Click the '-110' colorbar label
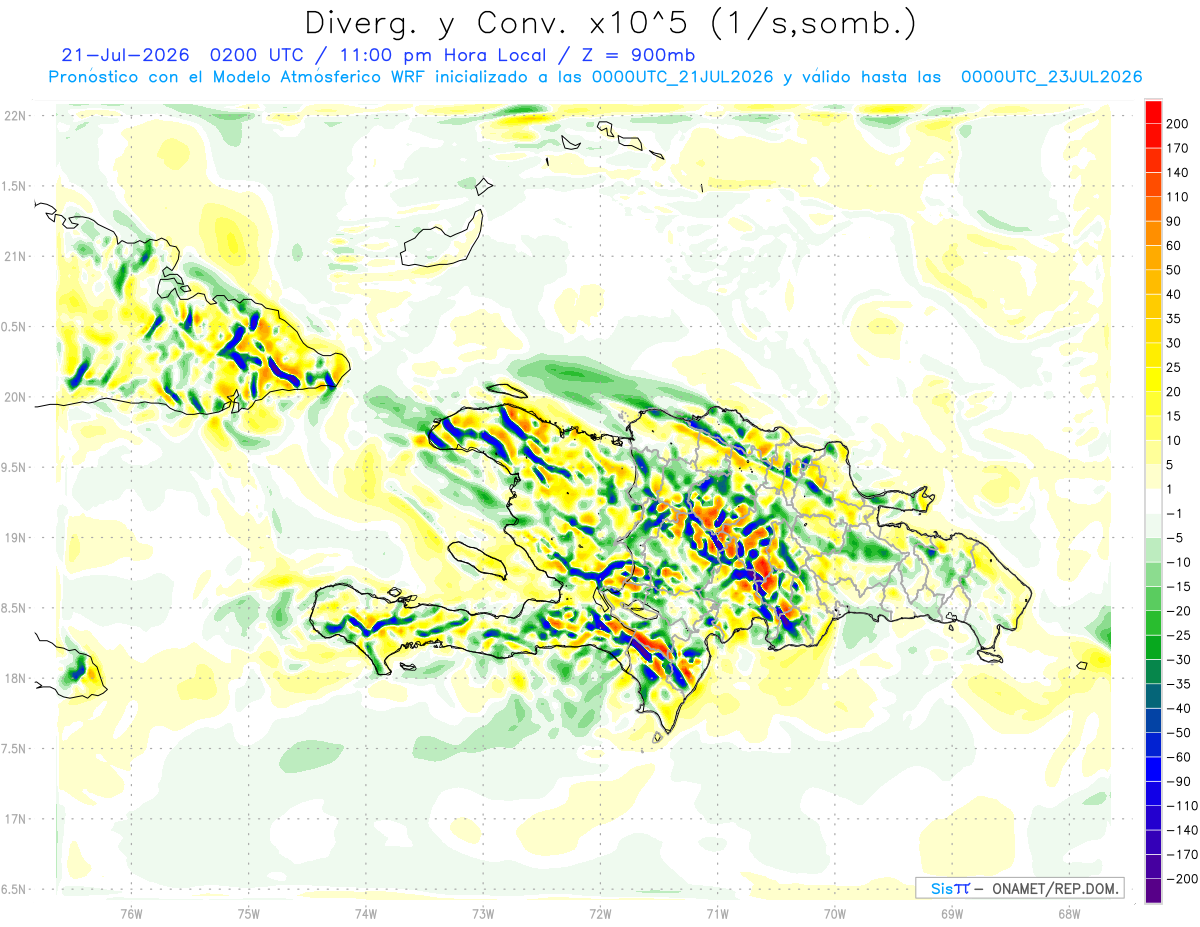 pyautogui.click(x=1183, y=805)
